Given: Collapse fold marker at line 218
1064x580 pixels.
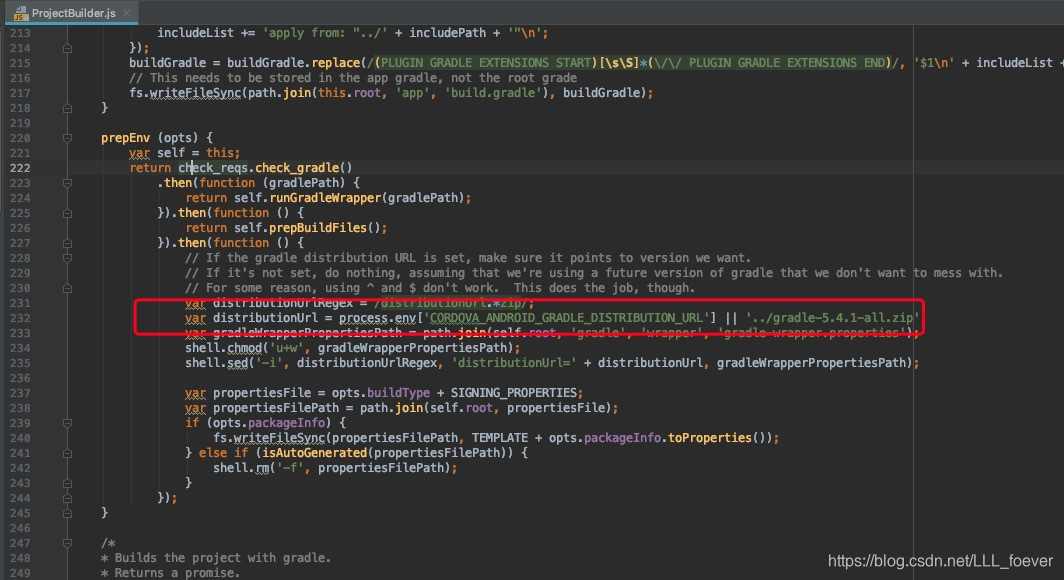Looking at the screenshot, I should click(67, 108).
